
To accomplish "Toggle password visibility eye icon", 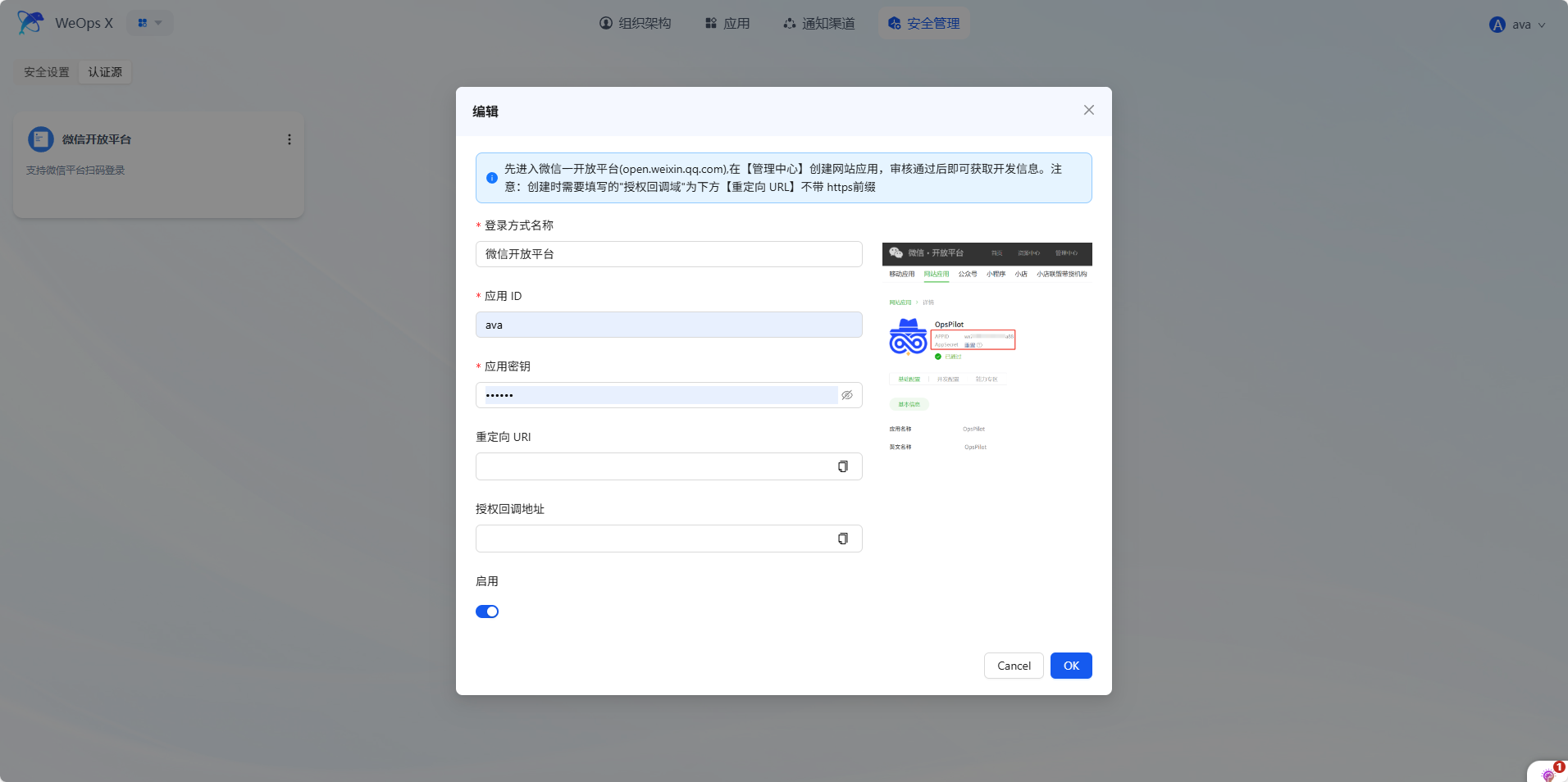I will [846, 395].
